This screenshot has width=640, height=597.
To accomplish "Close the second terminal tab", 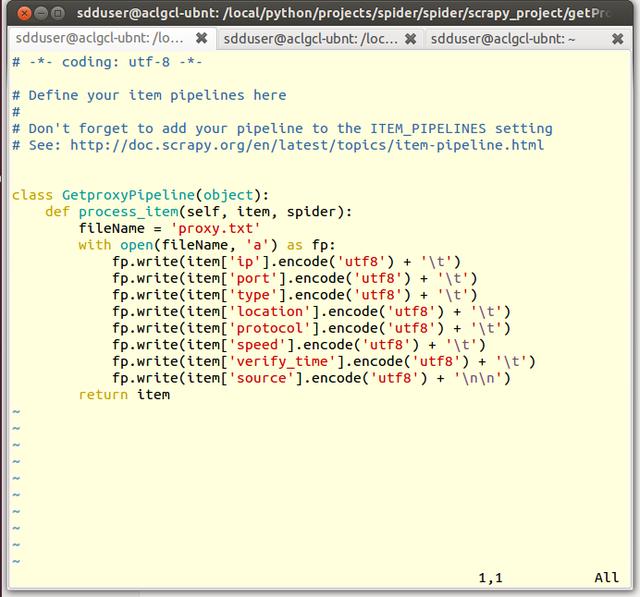I will click(411, 38).
